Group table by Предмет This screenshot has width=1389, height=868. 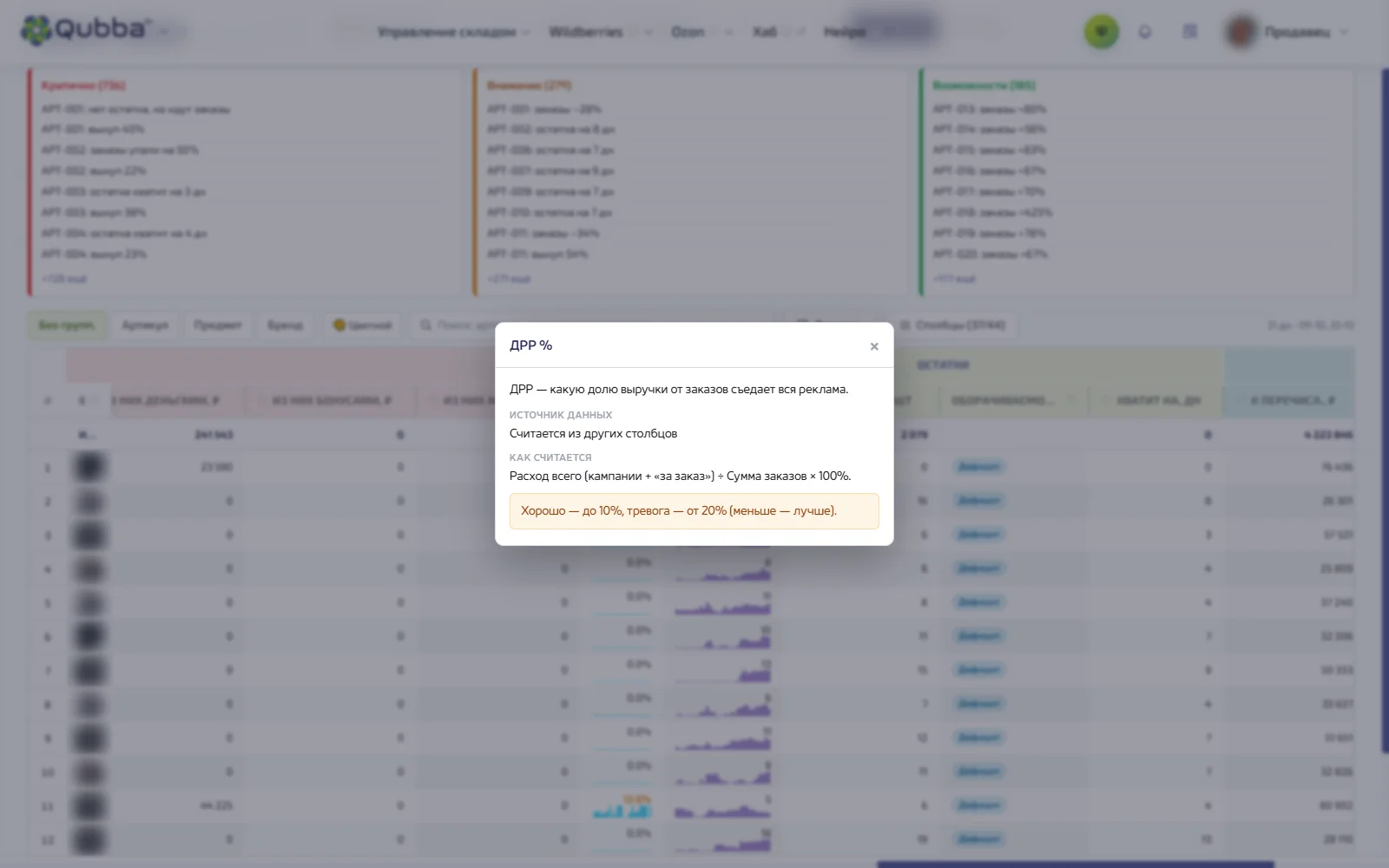(x=217, y=325)
